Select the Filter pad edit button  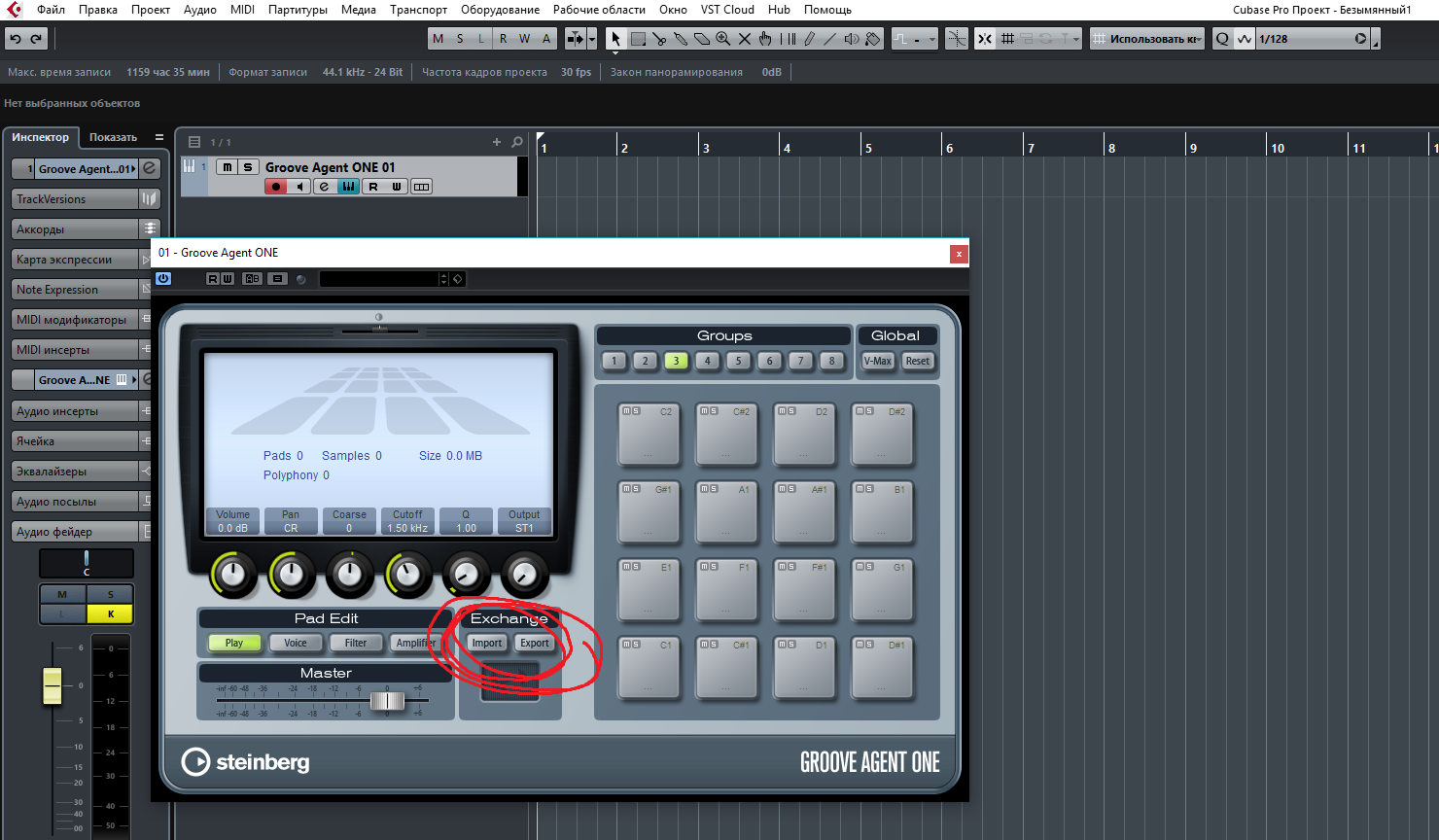pyautogui.click(x=356, y=643)
